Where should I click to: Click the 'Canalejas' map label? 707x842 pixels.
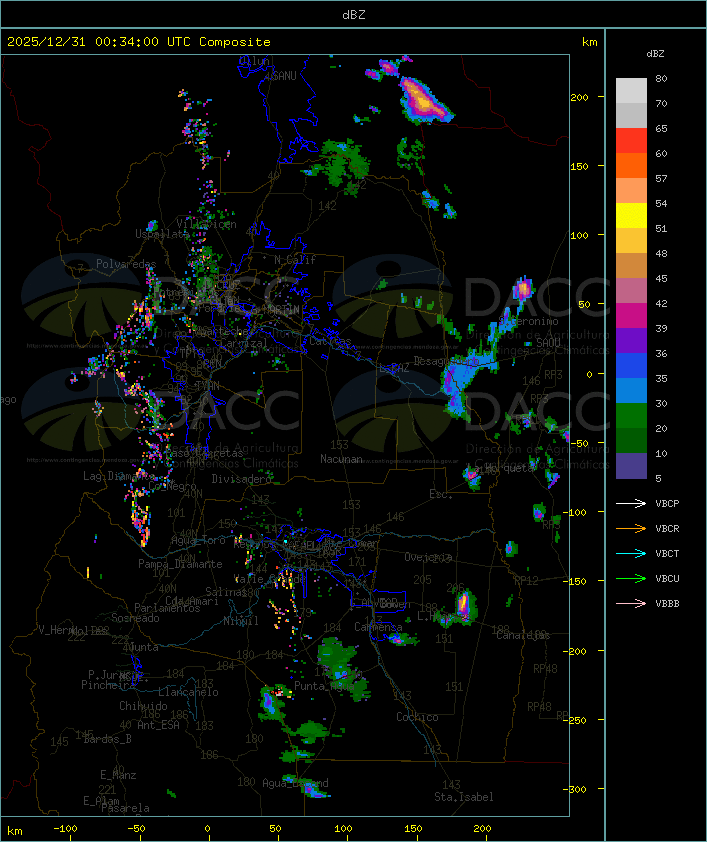click(x=523, y=635)
